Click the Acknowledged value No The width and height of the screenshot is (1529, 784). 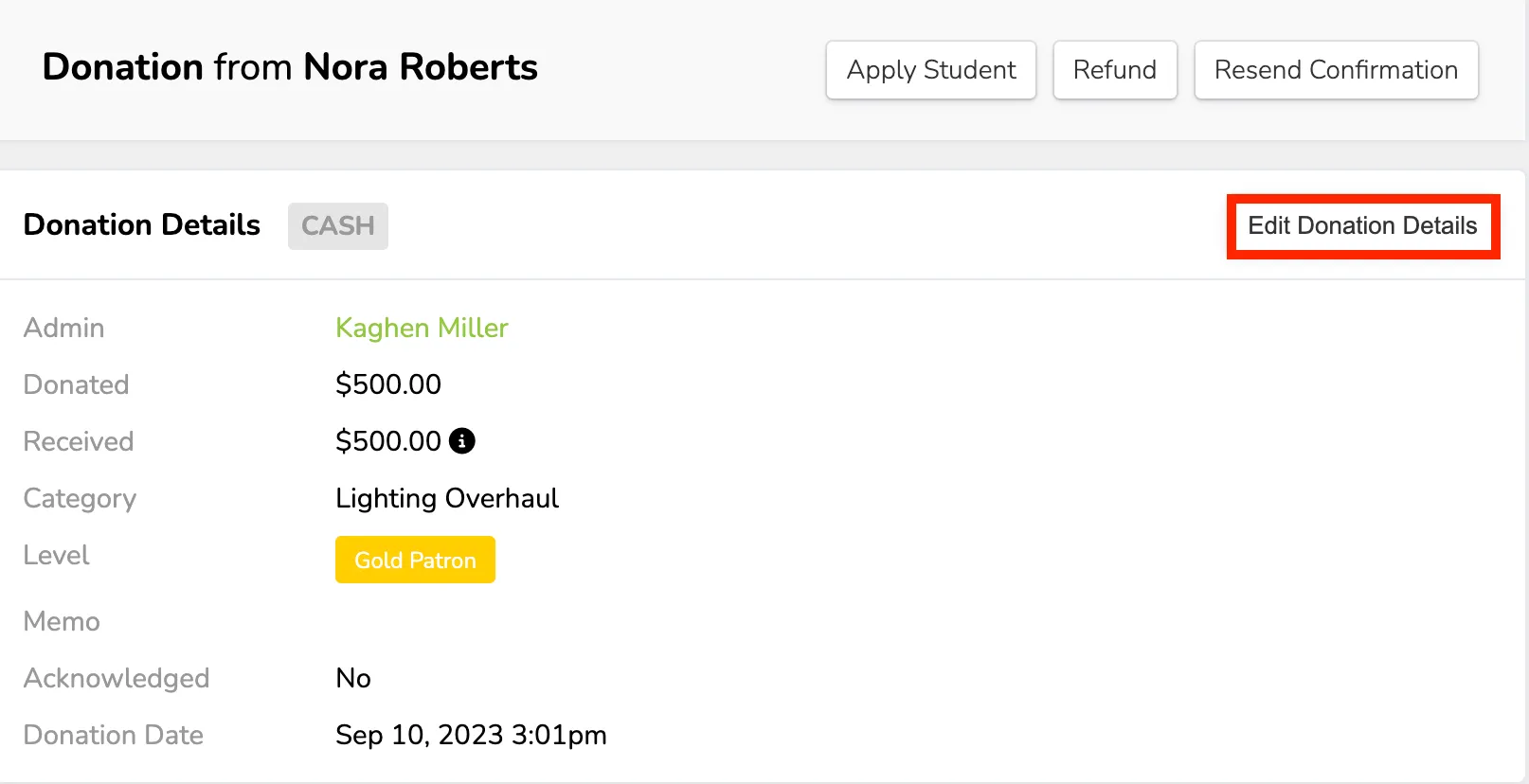tap(353, 678)
